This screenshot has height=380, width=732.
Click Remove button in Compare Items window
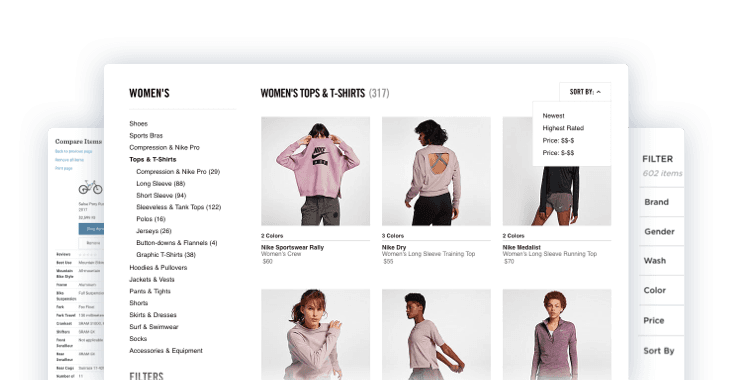tap(92, 243)
